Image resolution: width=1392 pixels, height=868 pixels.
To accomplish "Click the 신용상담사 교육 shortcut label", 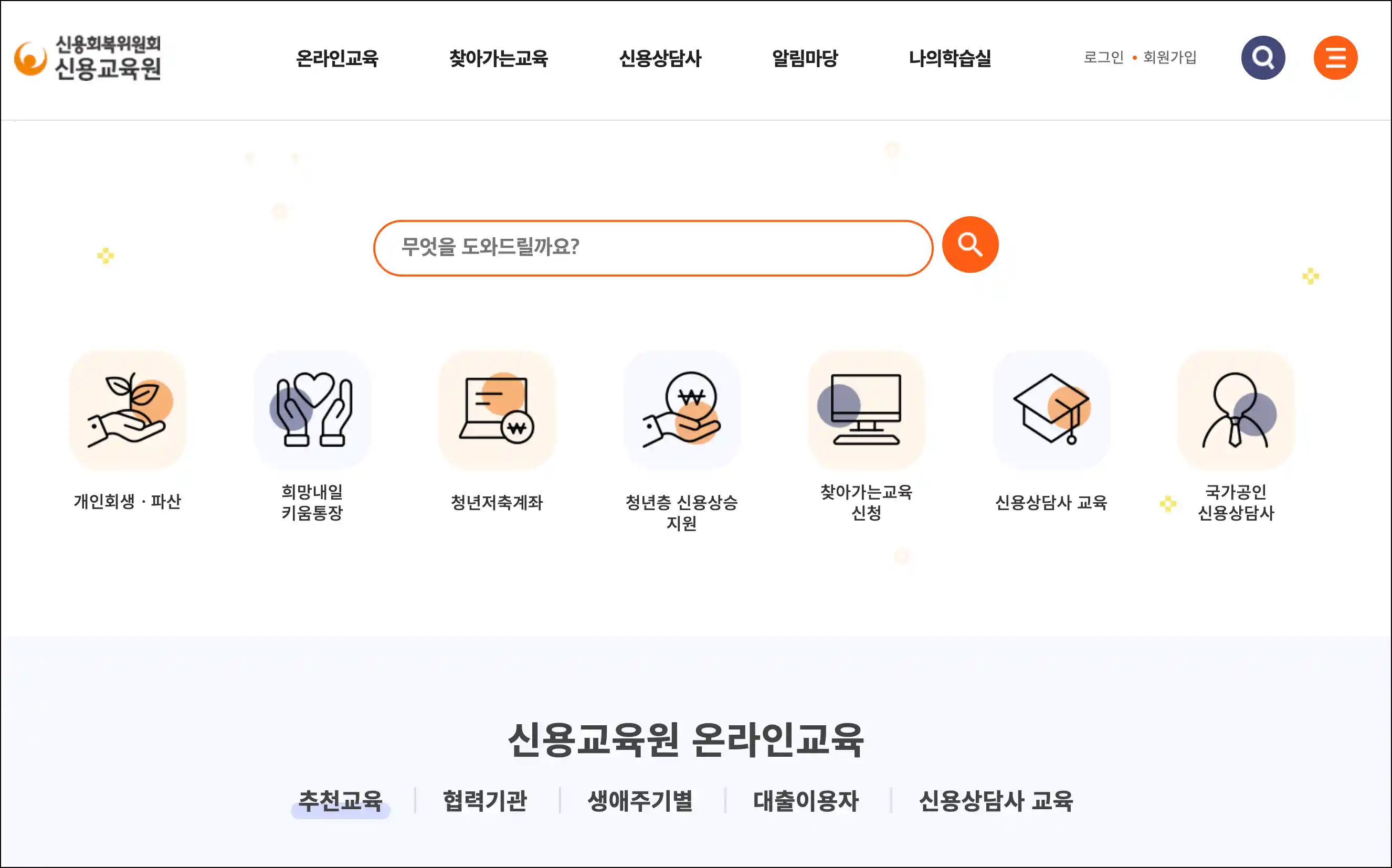I will [1051, 502].
